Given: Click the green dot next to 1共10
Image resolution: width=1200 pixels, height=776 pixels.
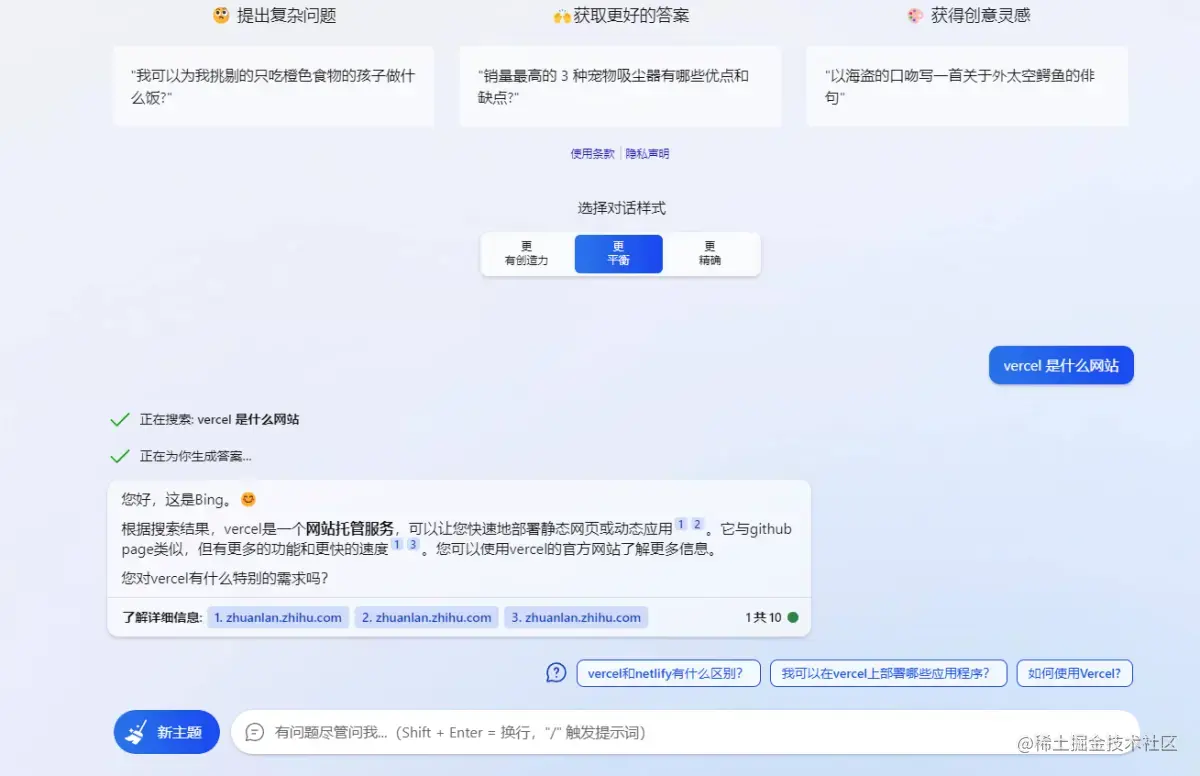Looking at the screenshot, I should (795, 618).
